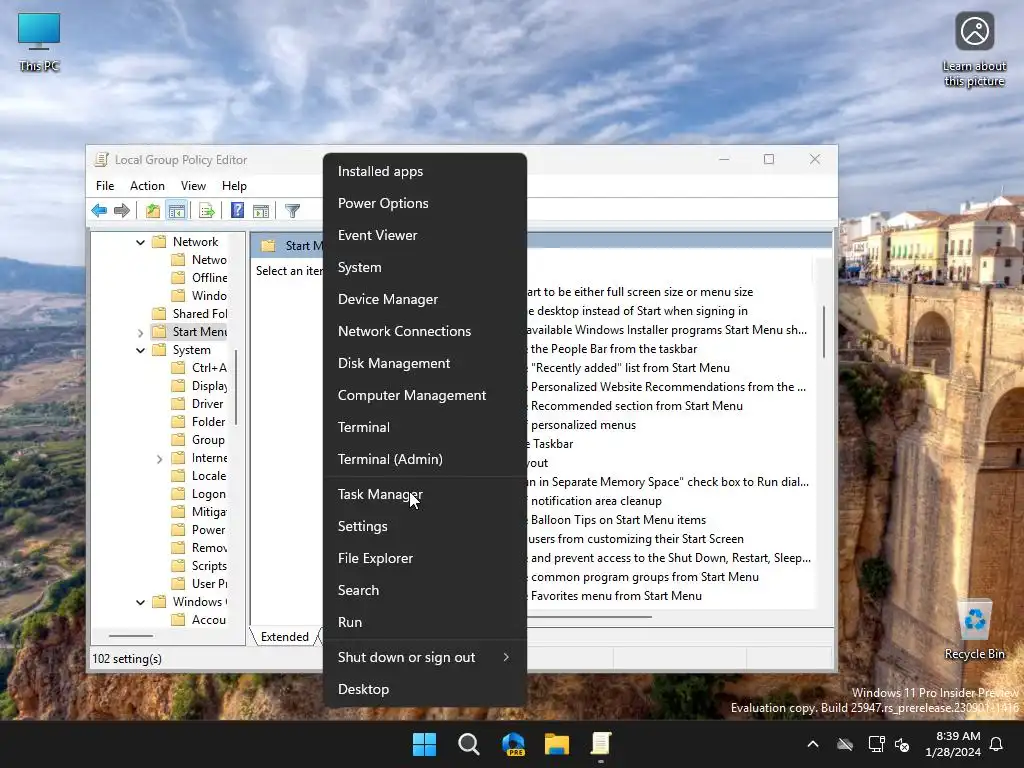Viewport: 1024px width, 768px height.
Task: Switch to the Extended tab
Action: click(284, 637)
